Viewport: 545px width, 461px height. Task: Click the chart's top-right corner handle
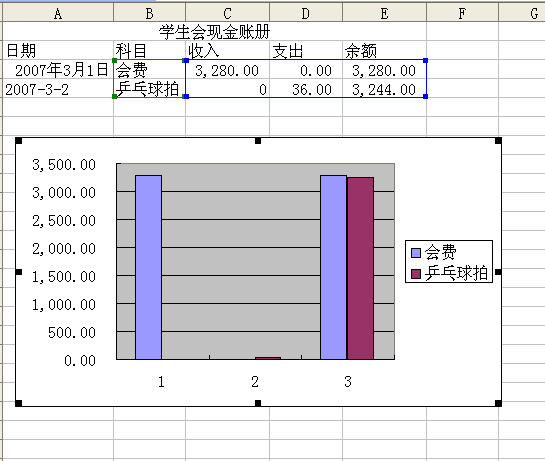[x=498, y=140]
